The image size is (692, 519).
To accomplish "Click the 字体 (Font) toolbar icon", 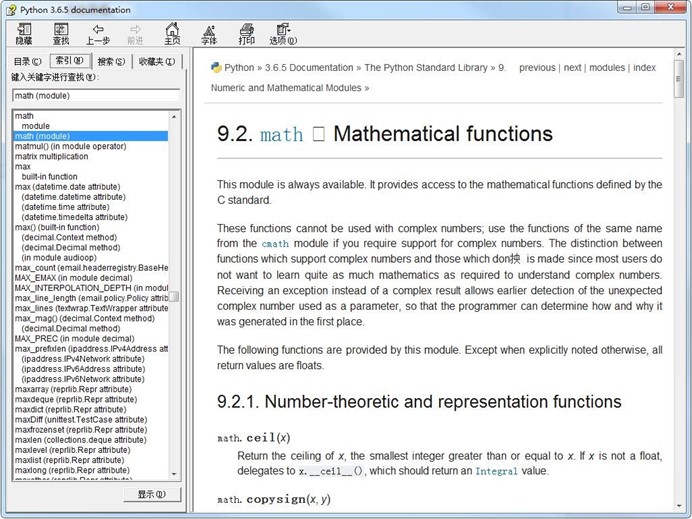I will pyautogui.click(x=209, y=34).
